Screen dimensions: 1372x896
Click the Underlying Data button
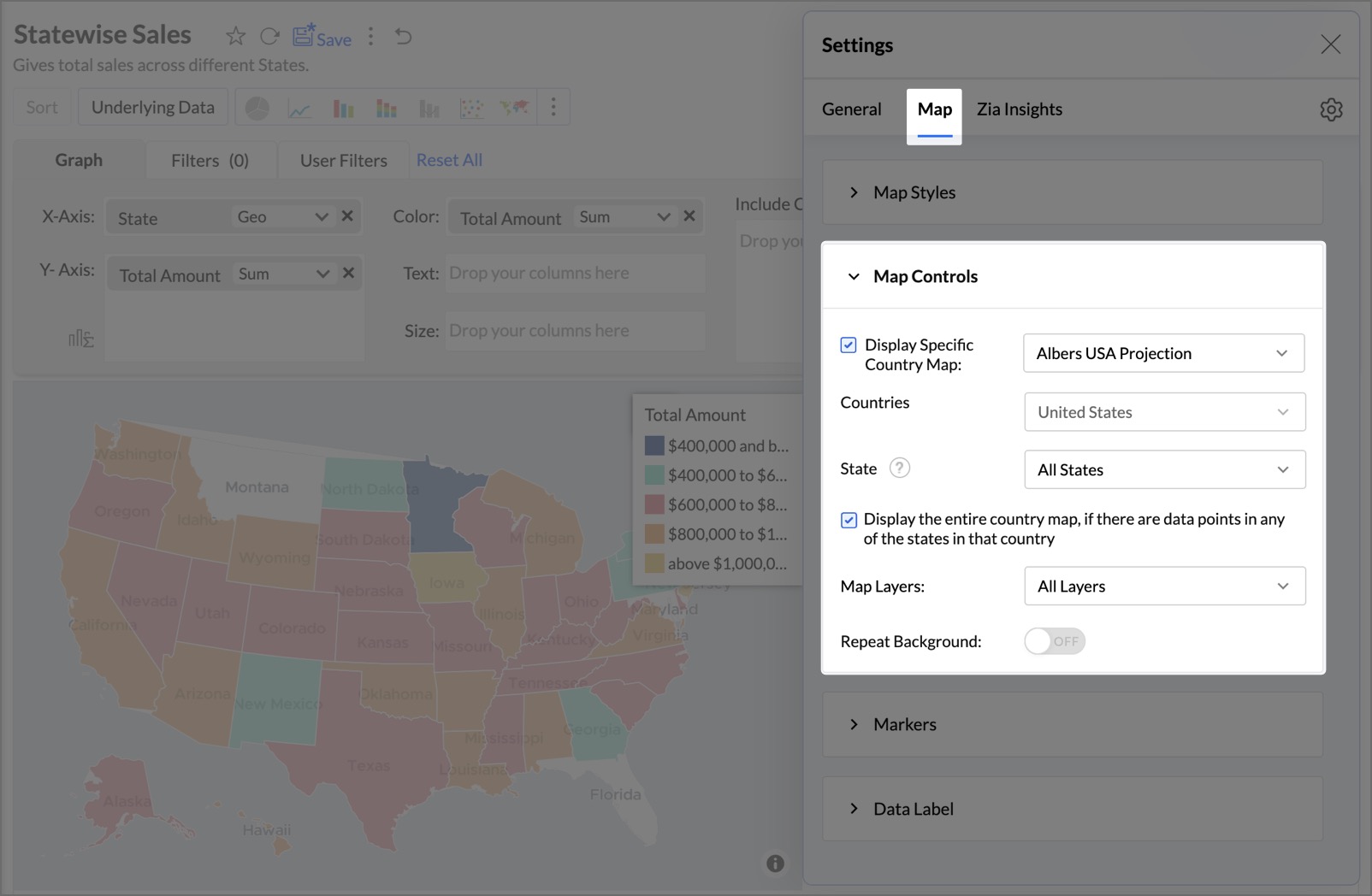(x=153, y=108)
